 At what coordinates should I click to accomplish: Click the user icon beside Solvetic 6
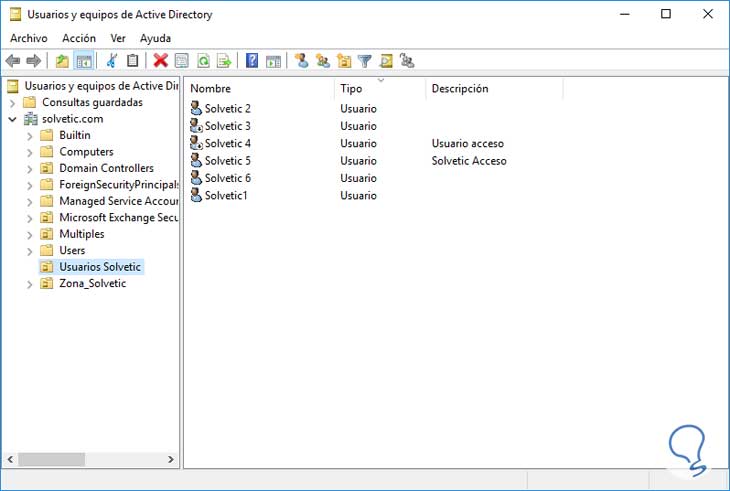[x=196, y=178]
